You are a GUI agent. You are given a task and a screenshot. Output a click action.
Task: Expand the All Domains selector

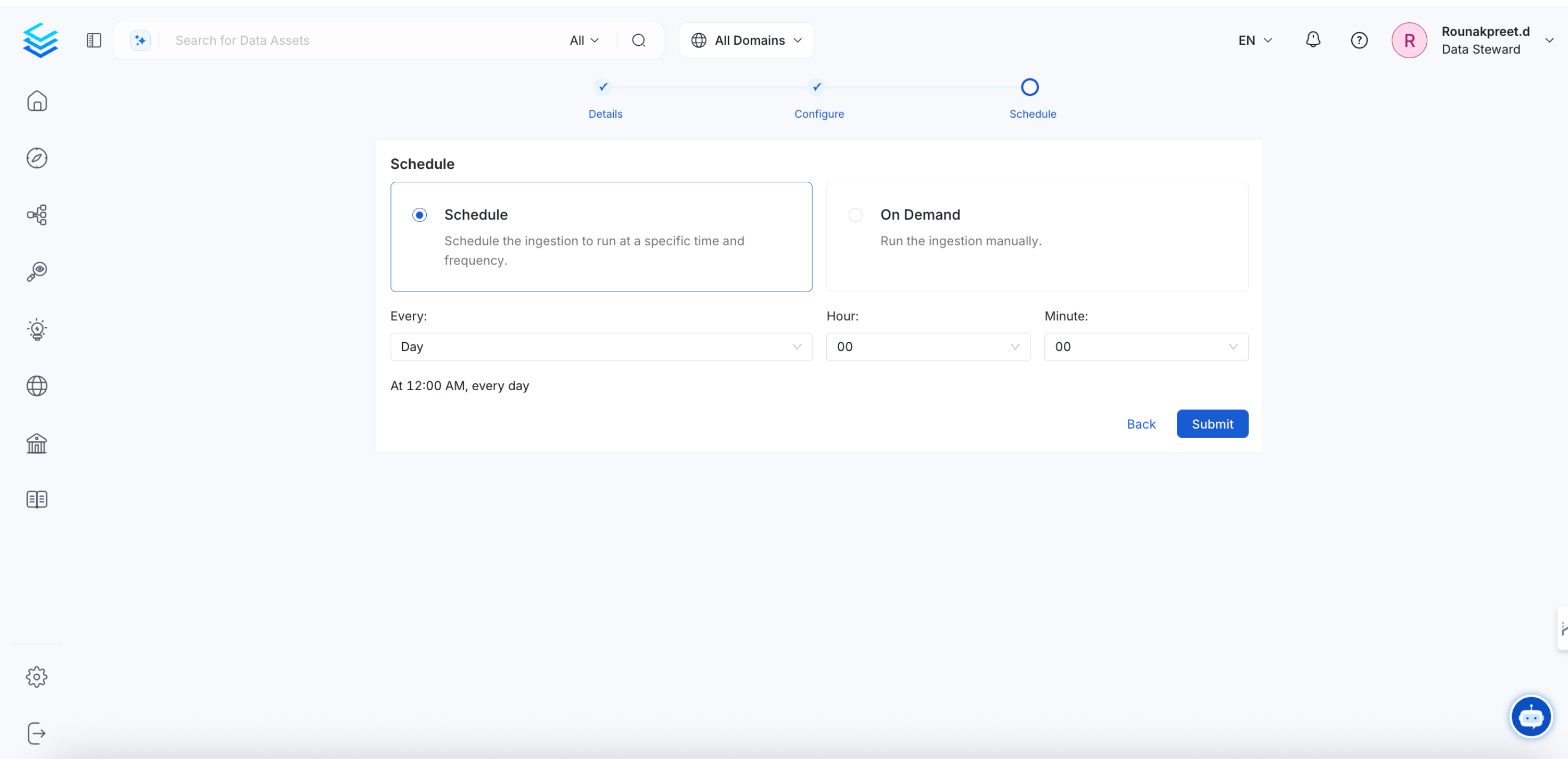(x=746, y=40)
